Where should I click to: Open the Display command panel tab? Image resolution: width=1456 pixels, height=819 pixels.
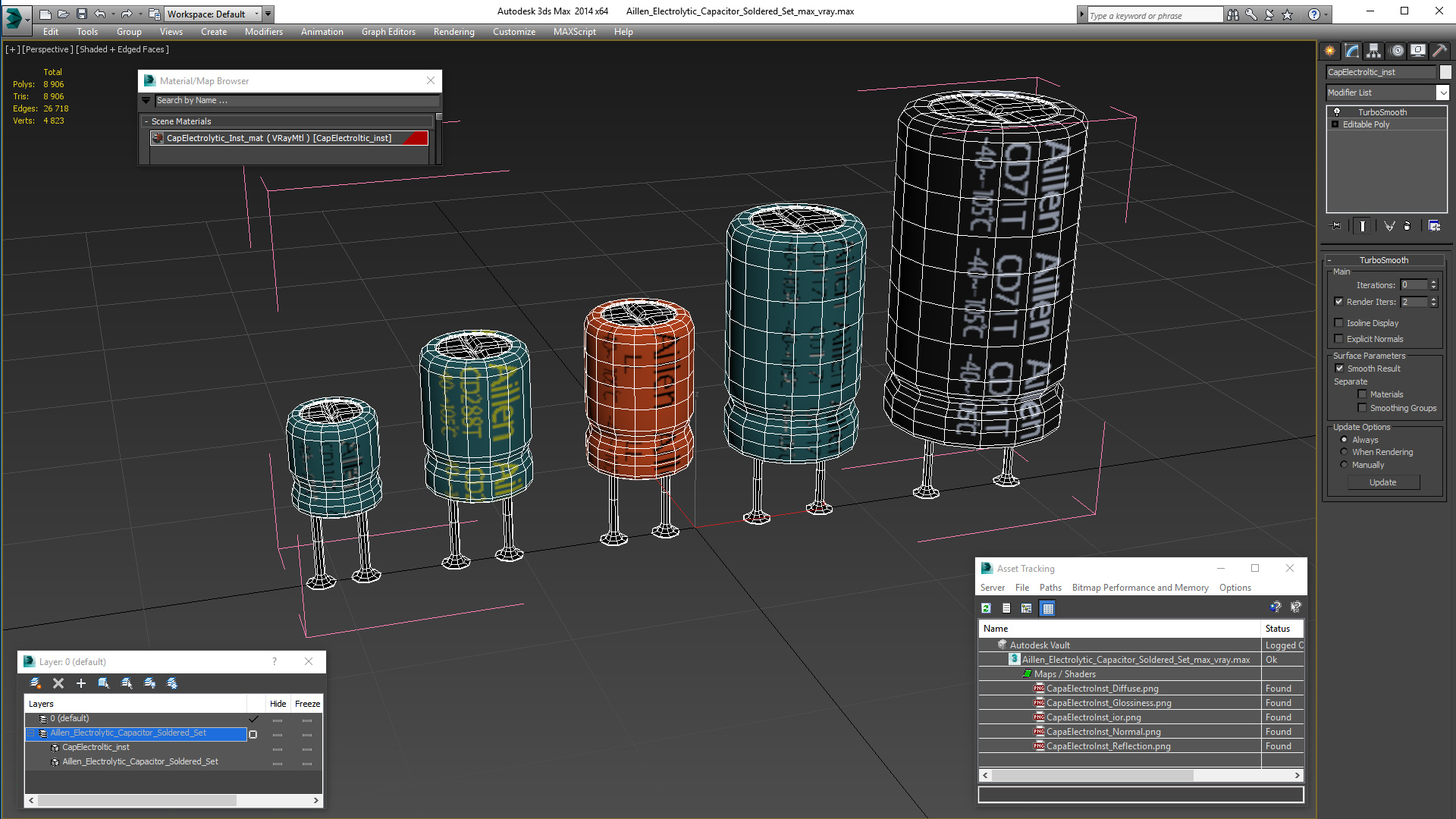pyautogui.click(x=1417, y=51)
